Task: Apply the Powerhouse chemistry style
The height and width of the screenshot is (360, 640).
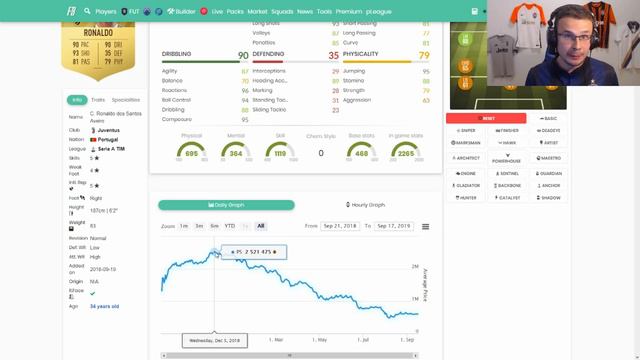Action: [507, 158]
